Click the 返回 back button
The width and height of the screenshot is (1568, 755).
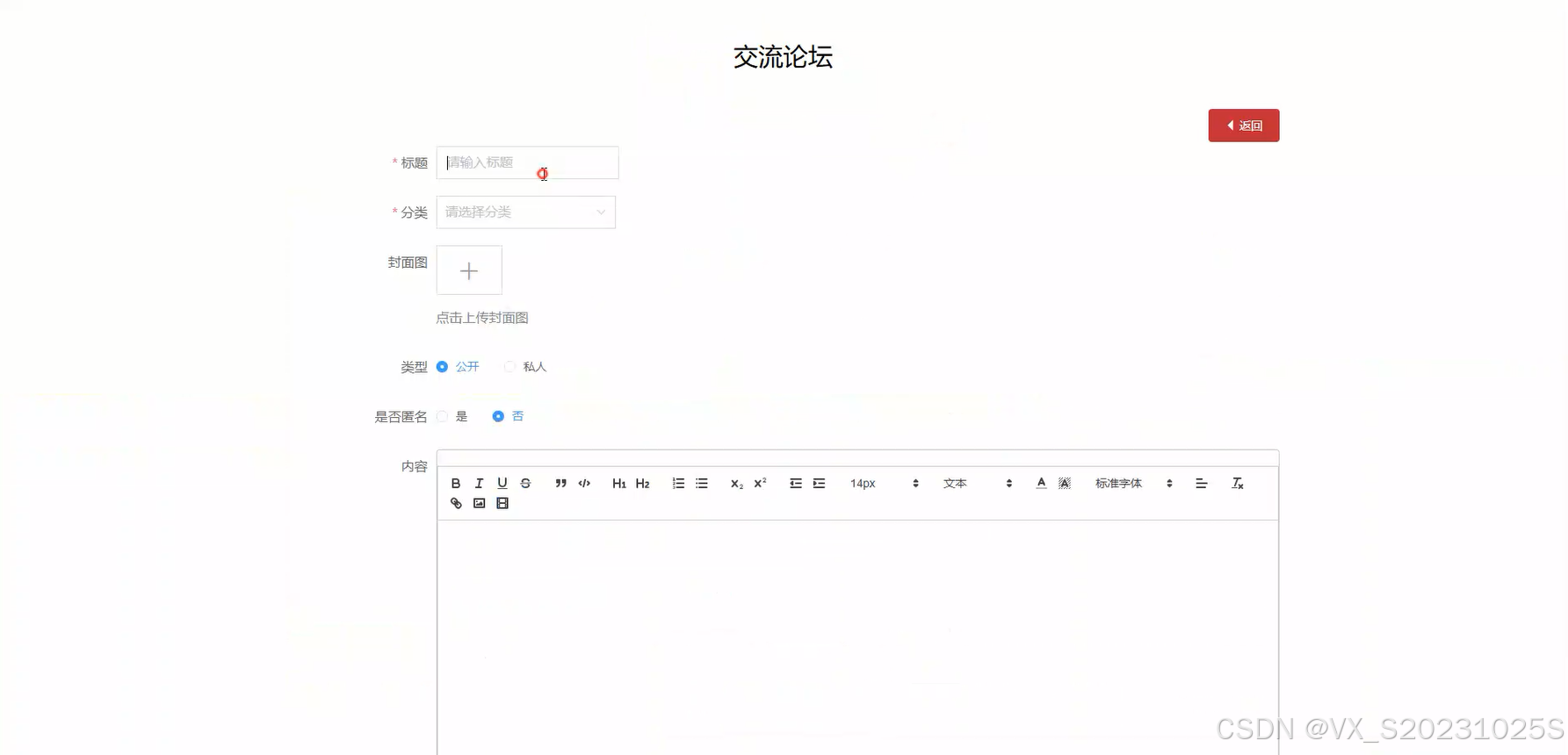pos(1243,126)
